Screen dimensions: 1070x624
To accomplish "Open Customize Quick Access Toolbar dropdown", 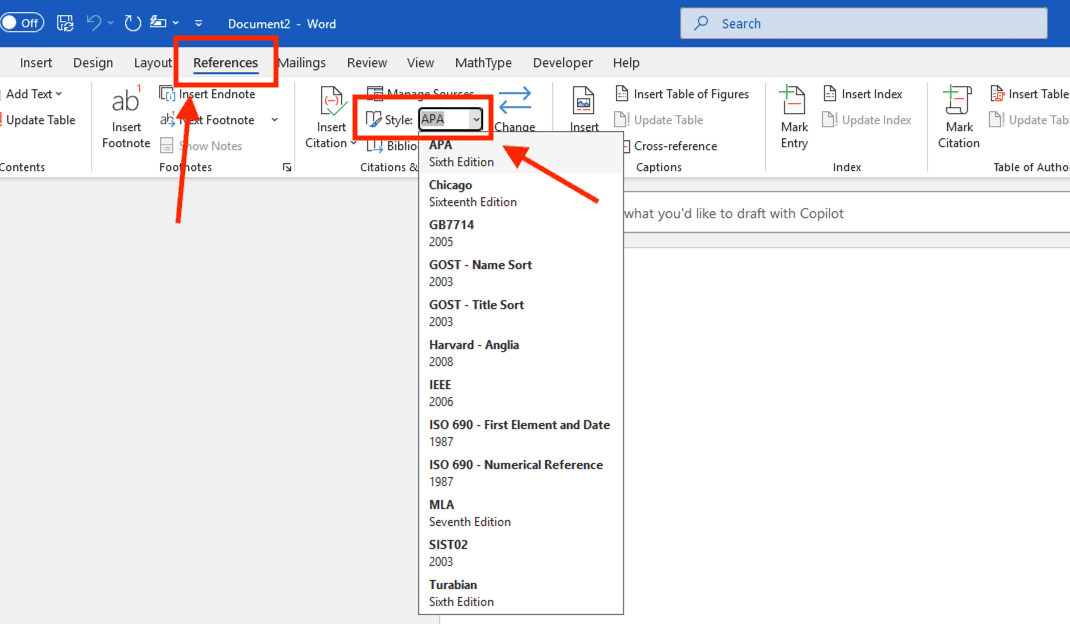I will coord(199,23).
